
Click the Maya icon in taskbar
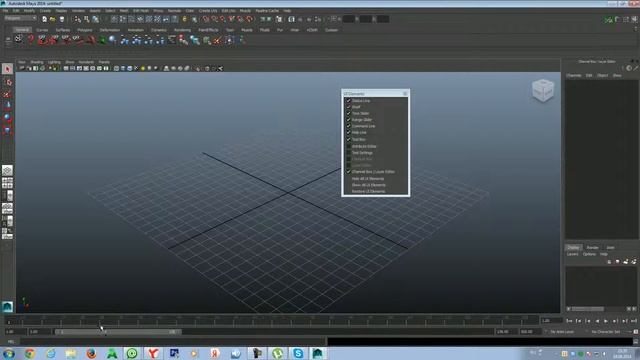[318, 353]
